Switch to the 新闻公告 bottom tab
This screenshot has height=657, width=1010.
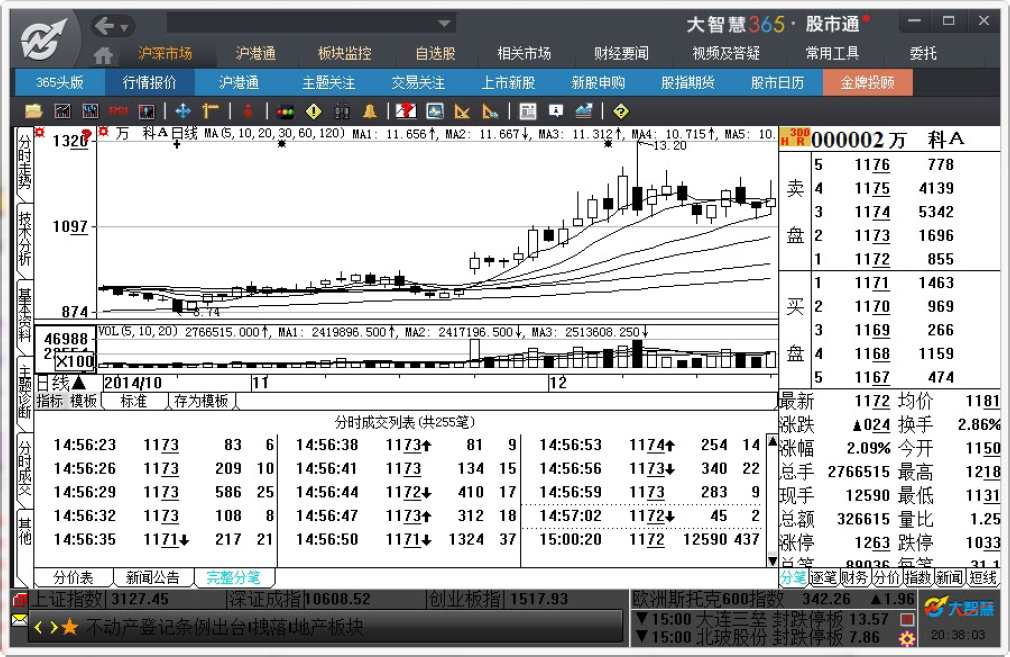point(153,578)
